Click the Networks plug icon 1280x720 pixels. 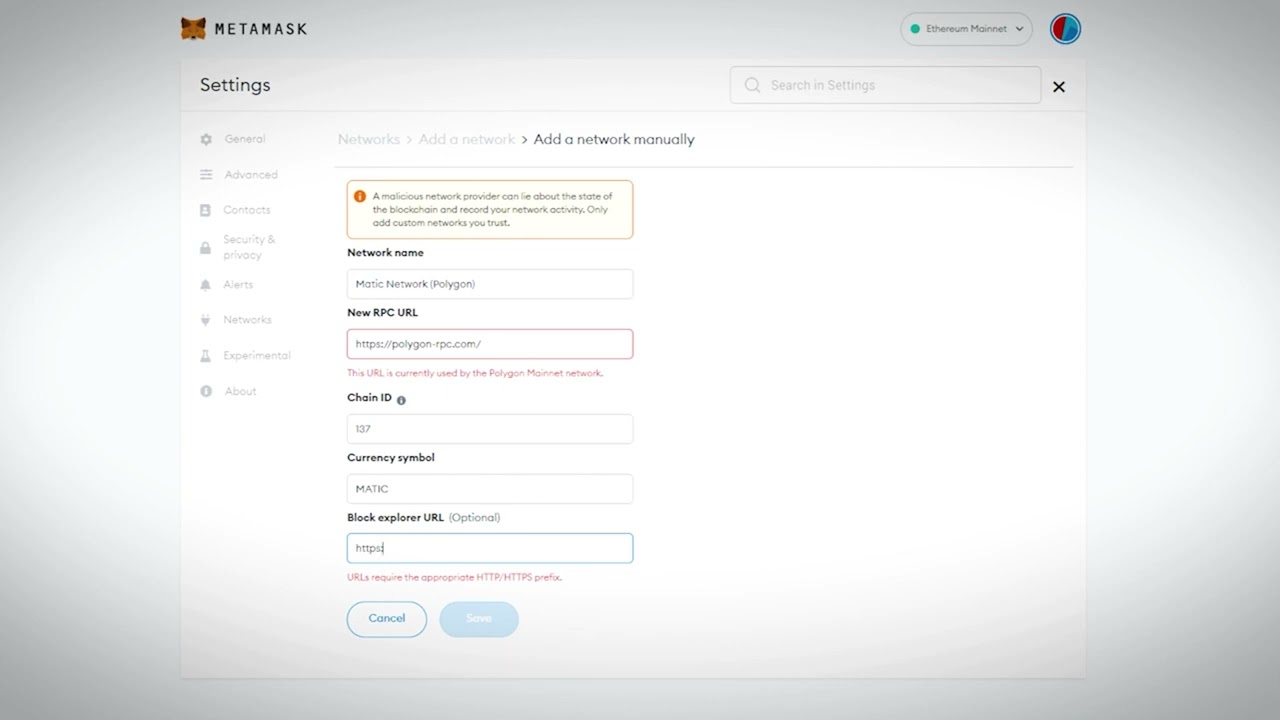(x=206, y=320)
